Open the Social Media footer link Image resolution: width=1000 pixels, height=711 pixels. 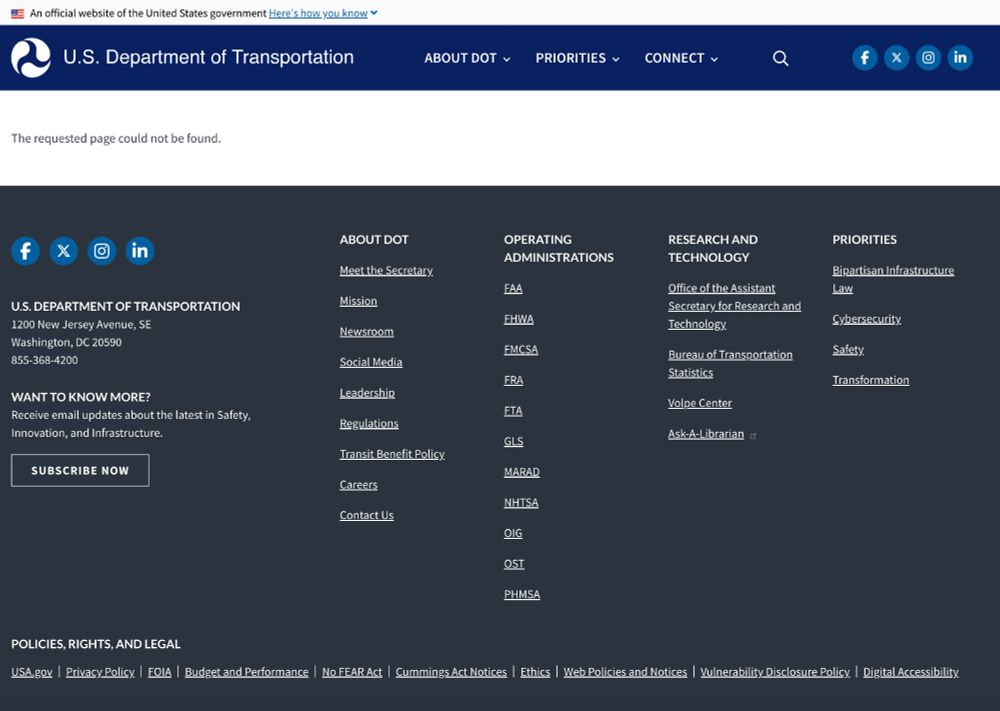(x=371, y=362)
